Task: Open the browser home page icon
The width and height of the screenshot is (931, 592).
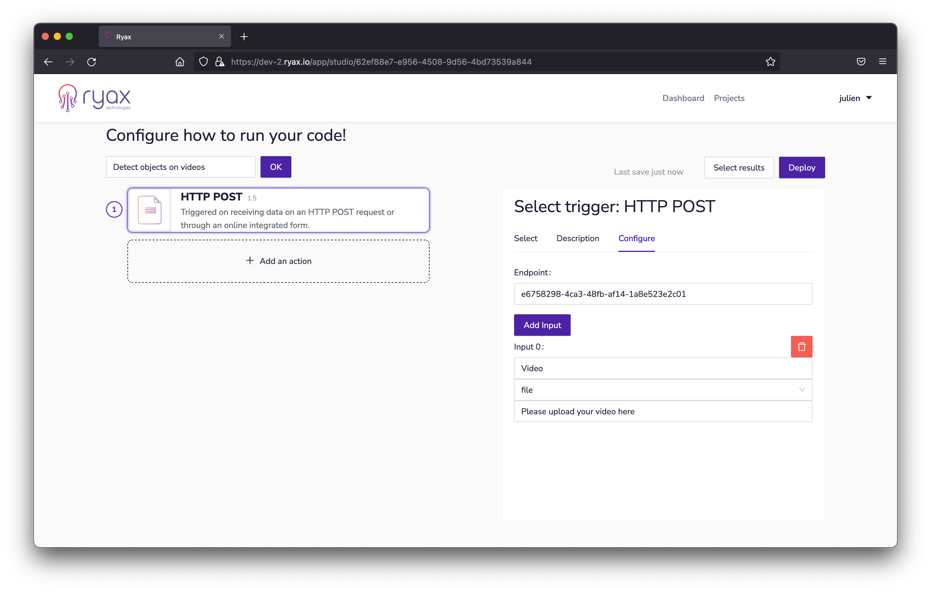Action: click(x=180, y=62)
